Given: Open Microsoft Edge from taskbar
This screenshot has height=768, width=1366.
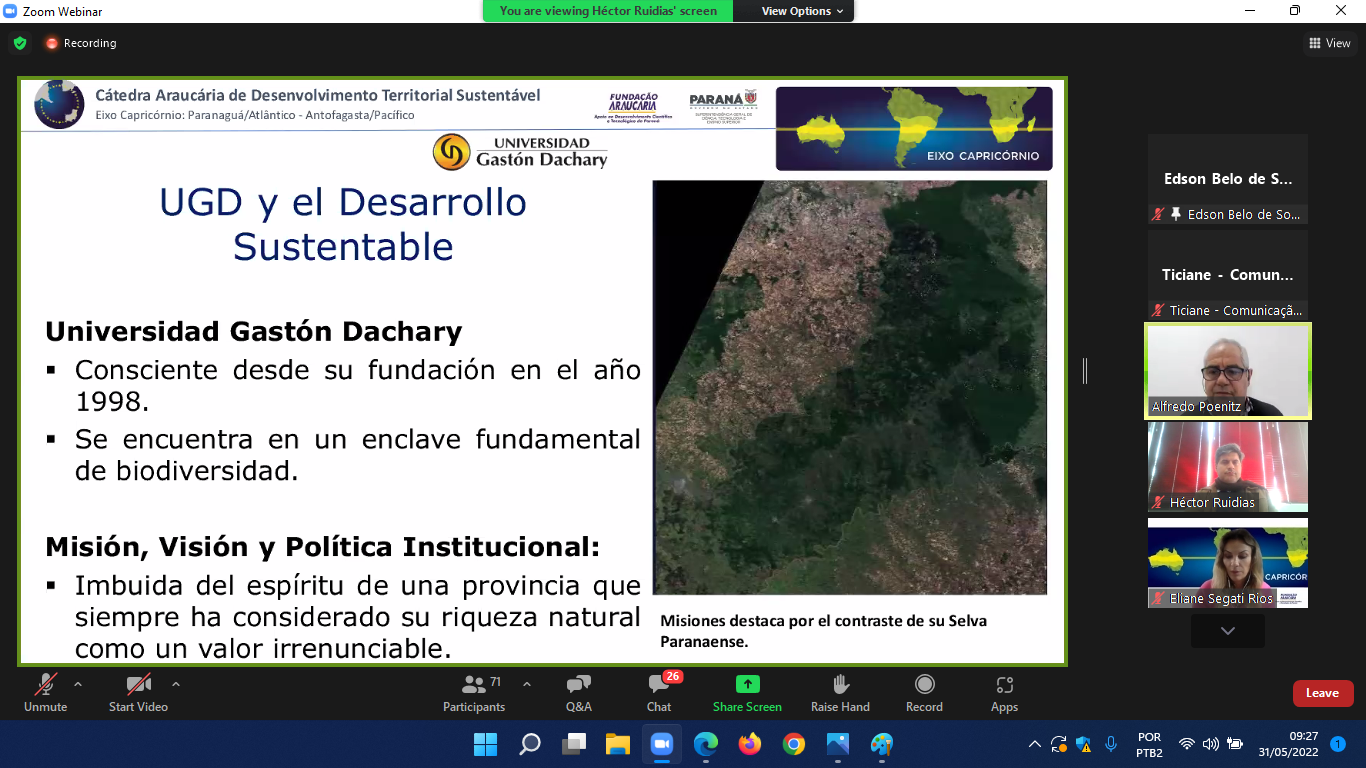Looking at the screenshot, I should point(706,744).
